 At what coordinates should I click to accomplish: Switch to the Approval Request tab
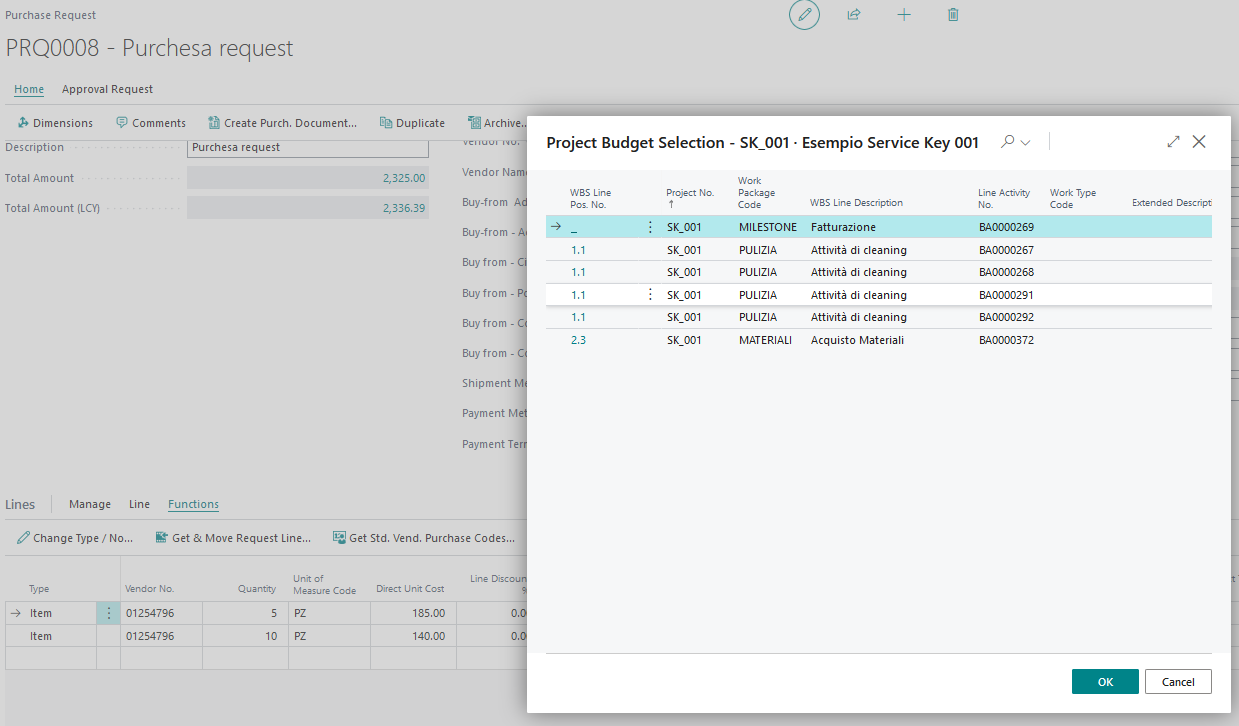(108, 89)
